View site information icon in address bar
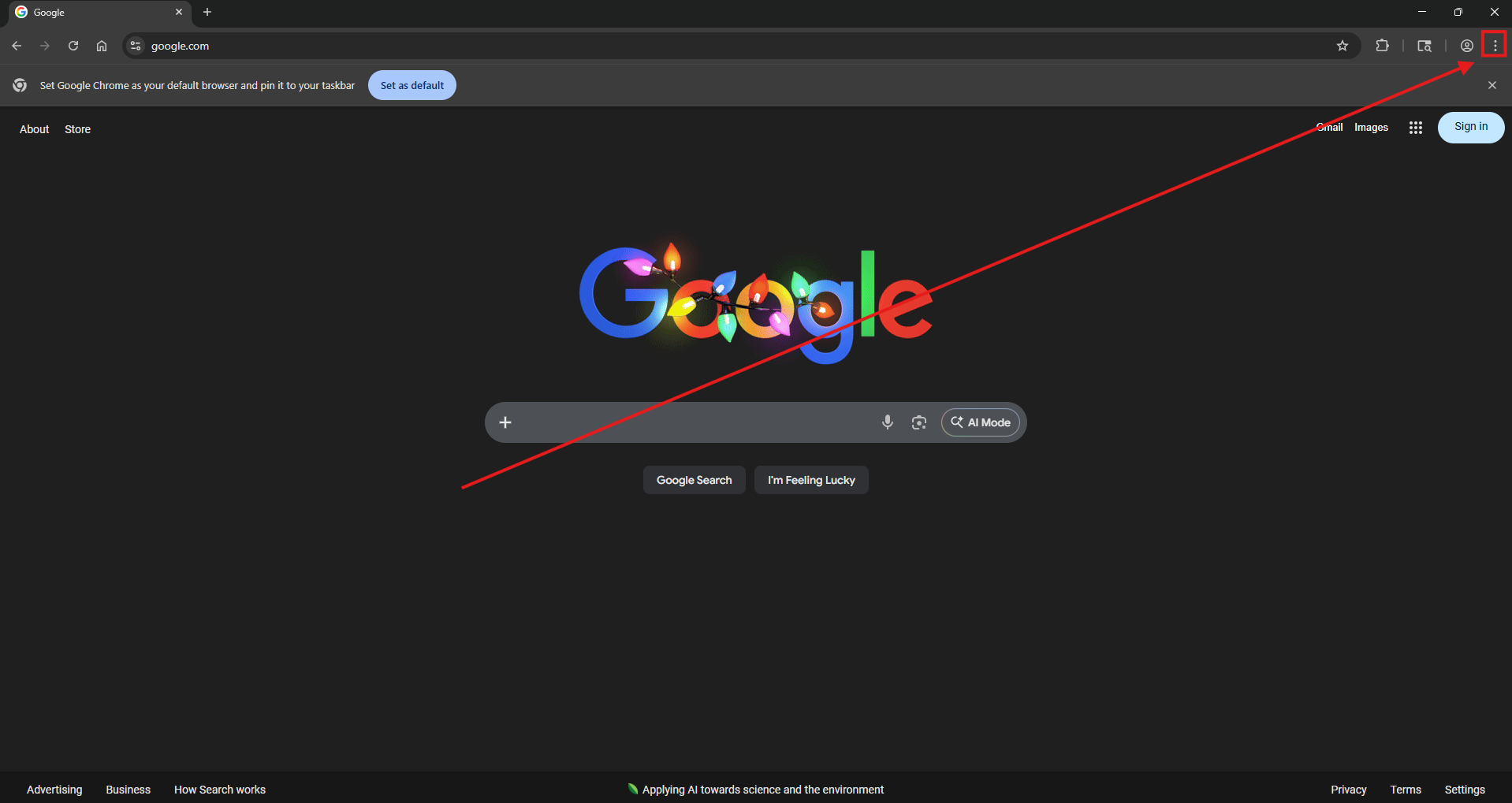 point(136,46)
